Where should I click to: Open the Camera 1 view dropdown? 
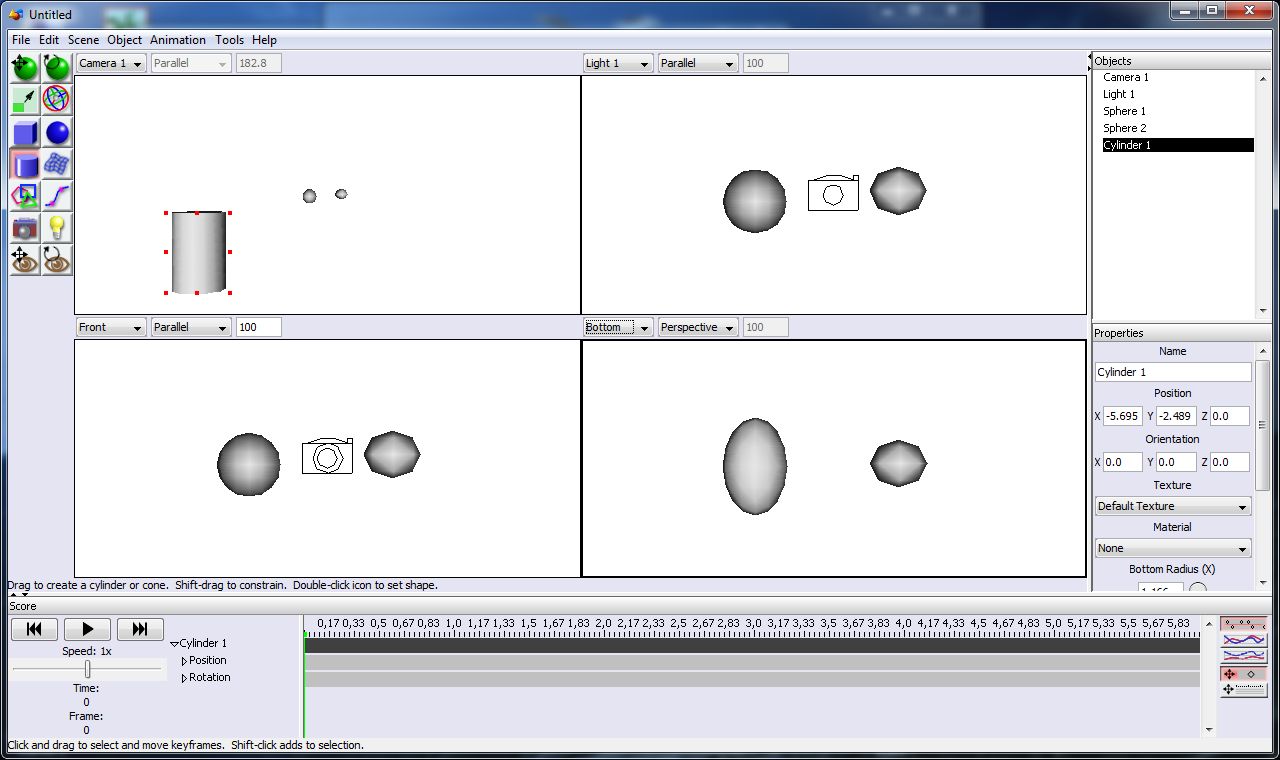tap(111, 63)
